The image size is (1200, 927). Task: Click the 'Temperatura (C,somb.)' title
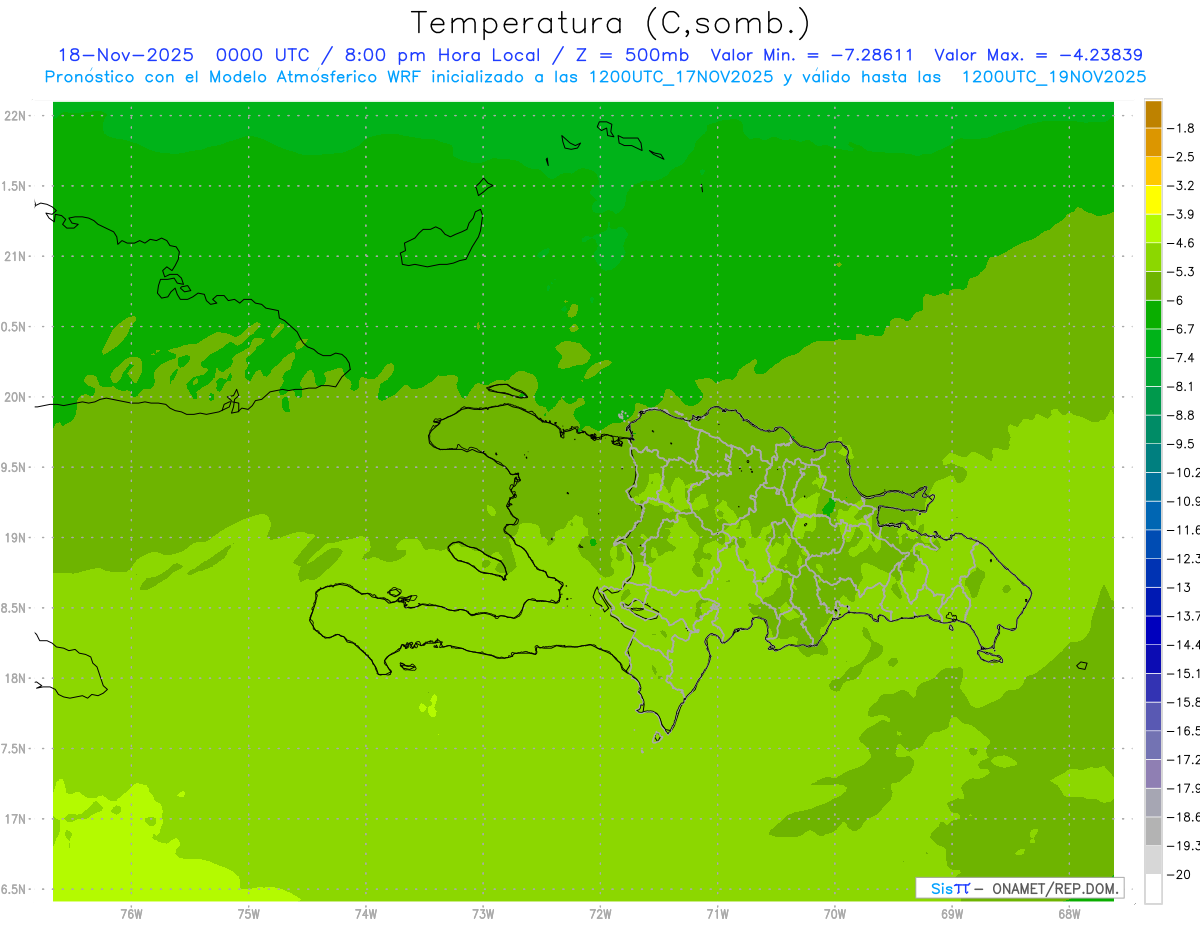pos(611,22)
